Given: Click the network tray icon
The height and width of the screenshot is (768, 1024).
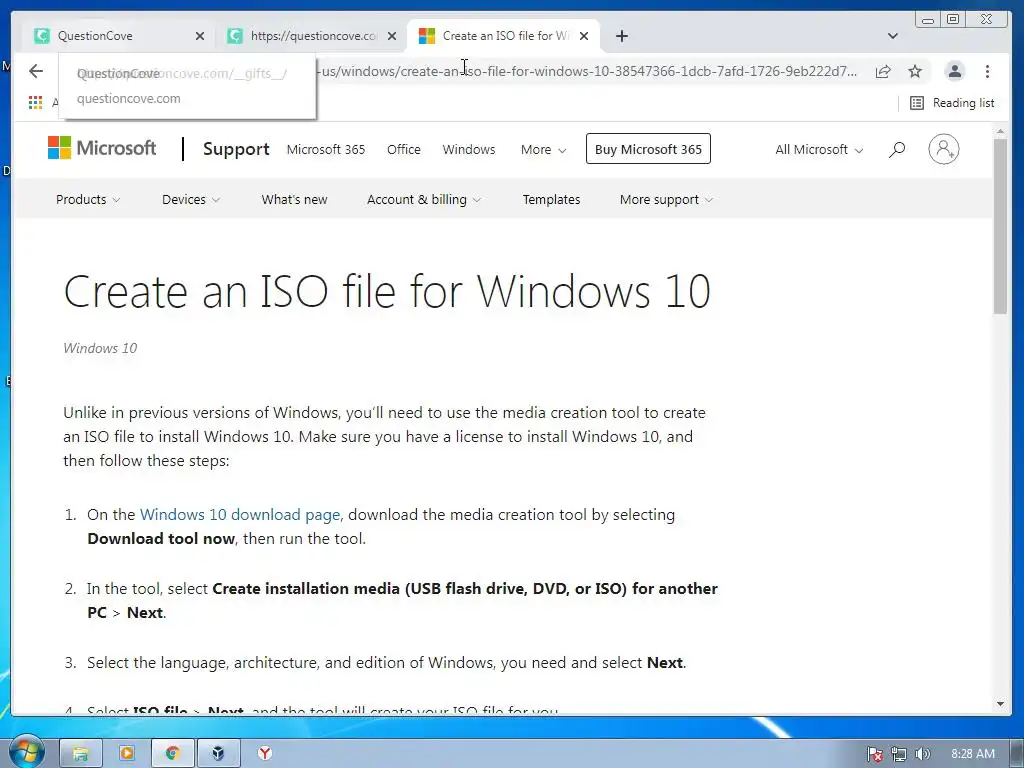Looking at the screenshot, I should coord(899,754).
